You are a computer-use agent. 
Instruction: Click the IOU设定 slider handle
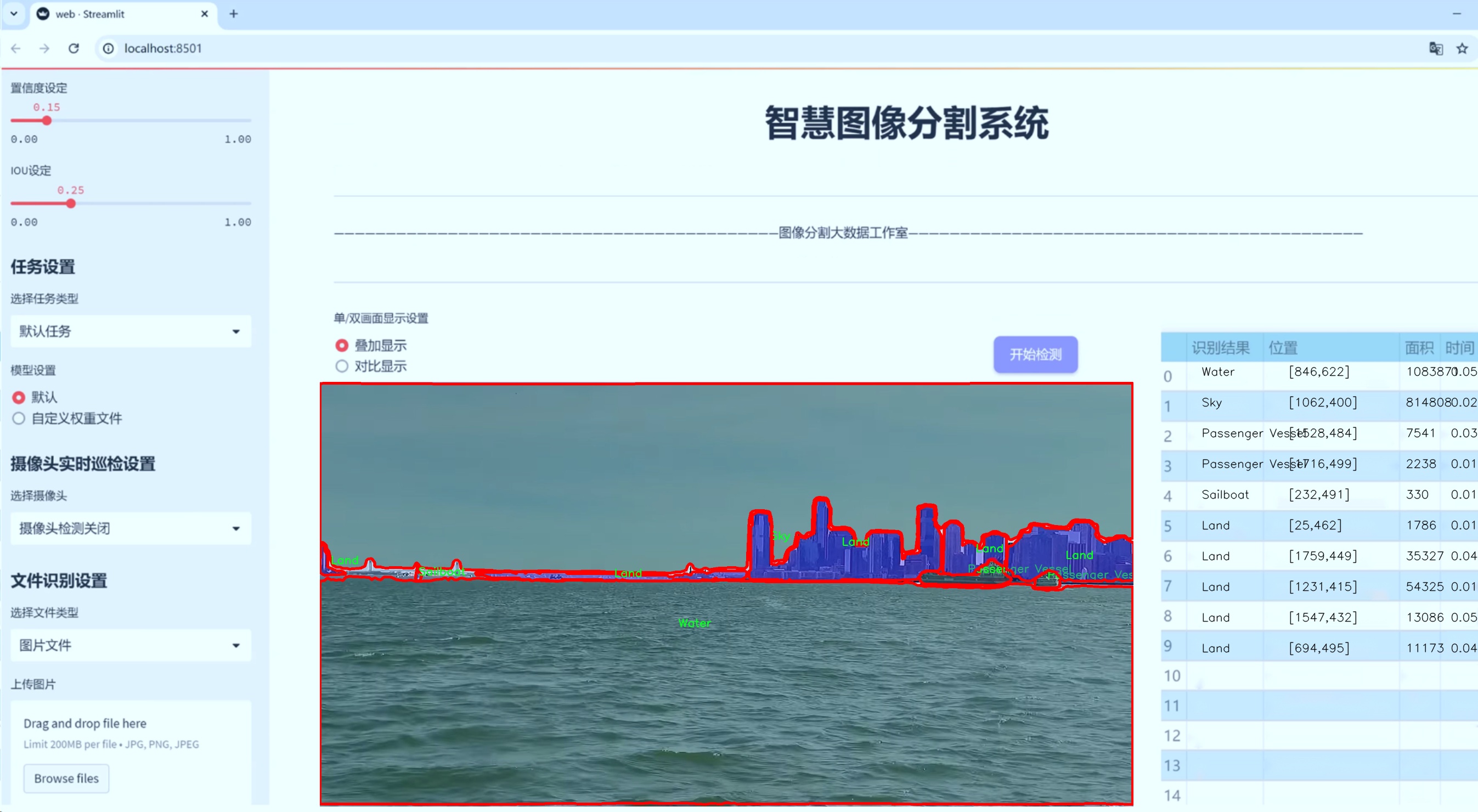click(x=71, y=204)
